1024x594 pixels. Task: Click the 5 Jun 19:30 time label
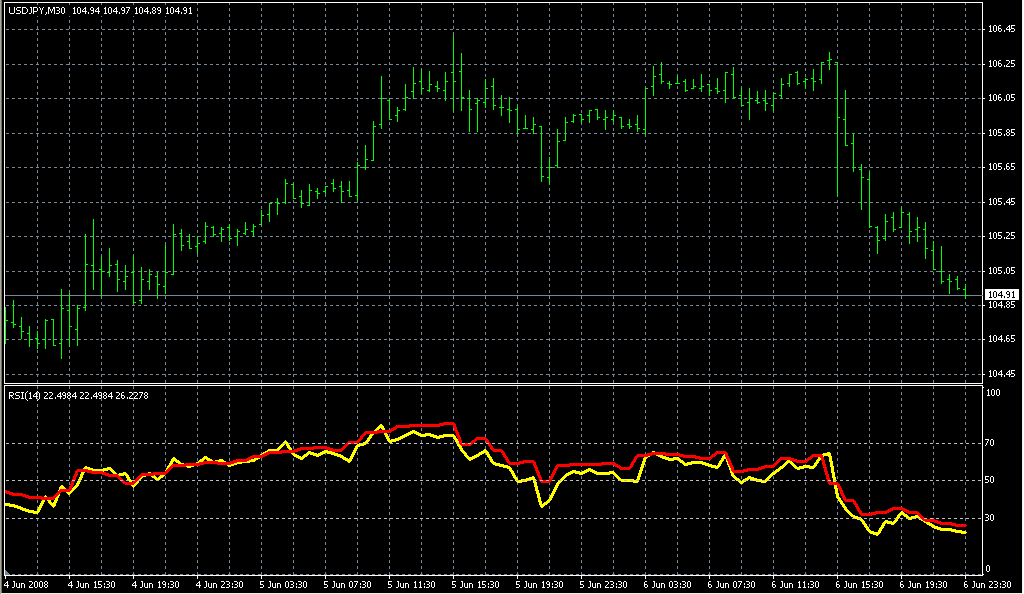click(x=540, y=585)
